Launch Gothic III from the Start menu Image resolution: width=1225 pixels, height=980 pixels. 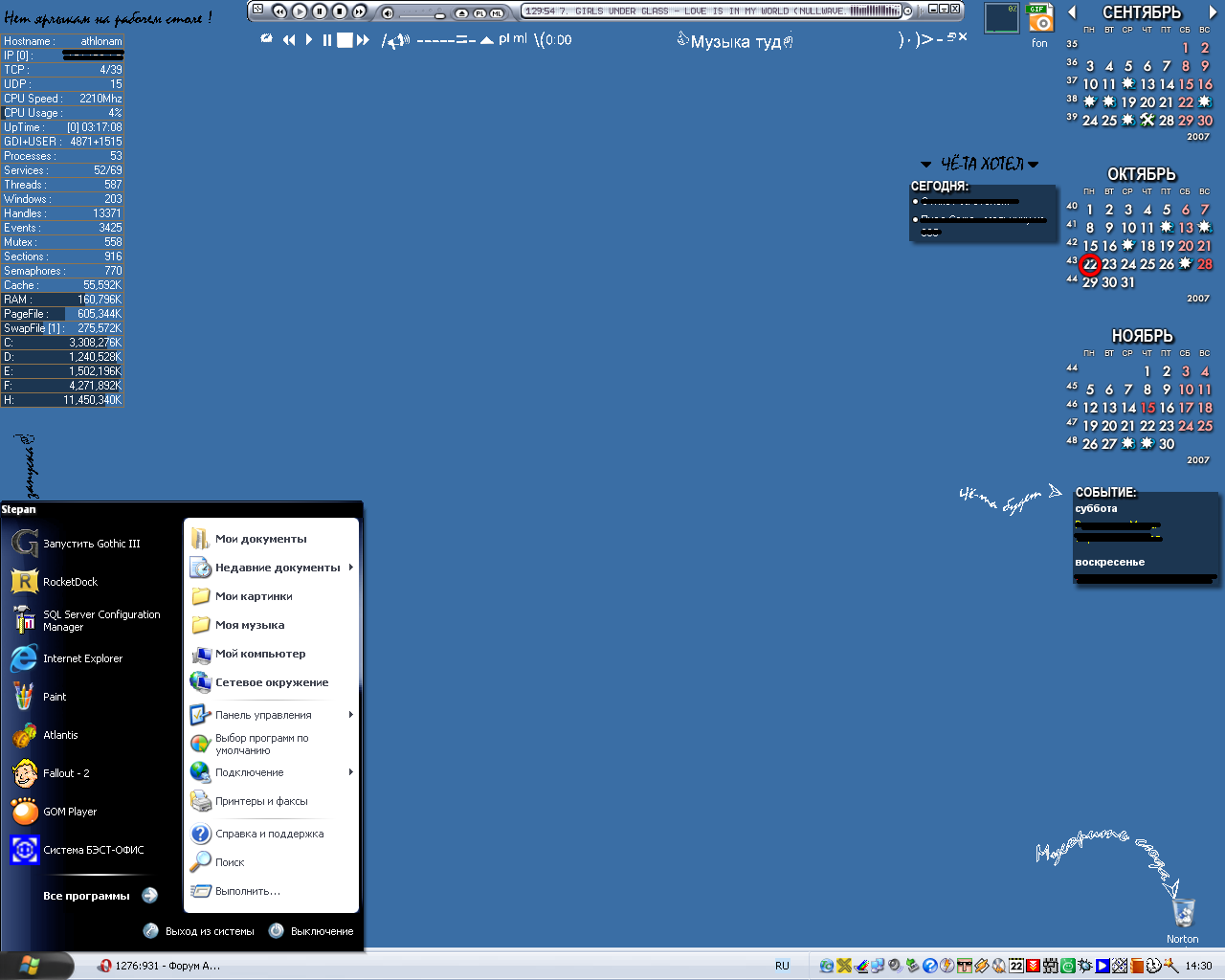pos(91,544)
